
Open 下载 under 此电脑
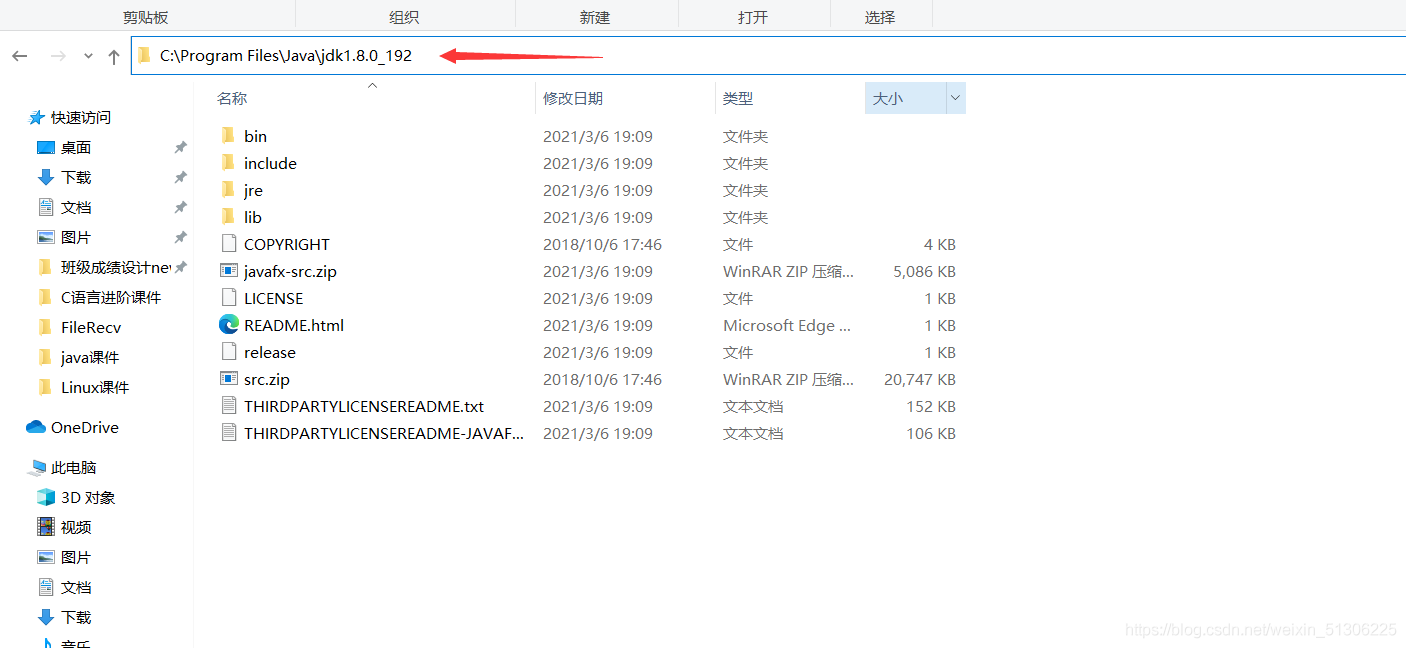pyautogui.click(x=76, y=617)
